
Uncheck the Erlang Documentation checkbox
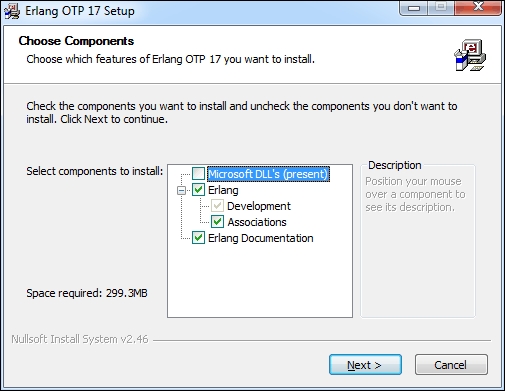198,238
